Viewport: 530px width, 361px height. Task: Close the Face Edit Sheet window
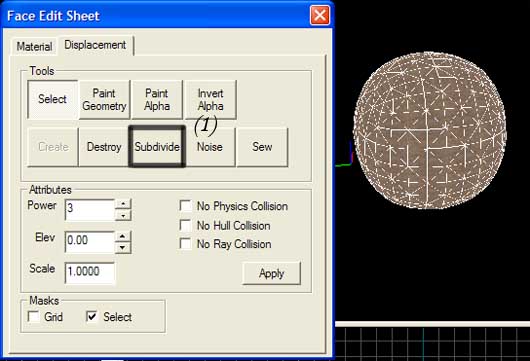point(319,15)
